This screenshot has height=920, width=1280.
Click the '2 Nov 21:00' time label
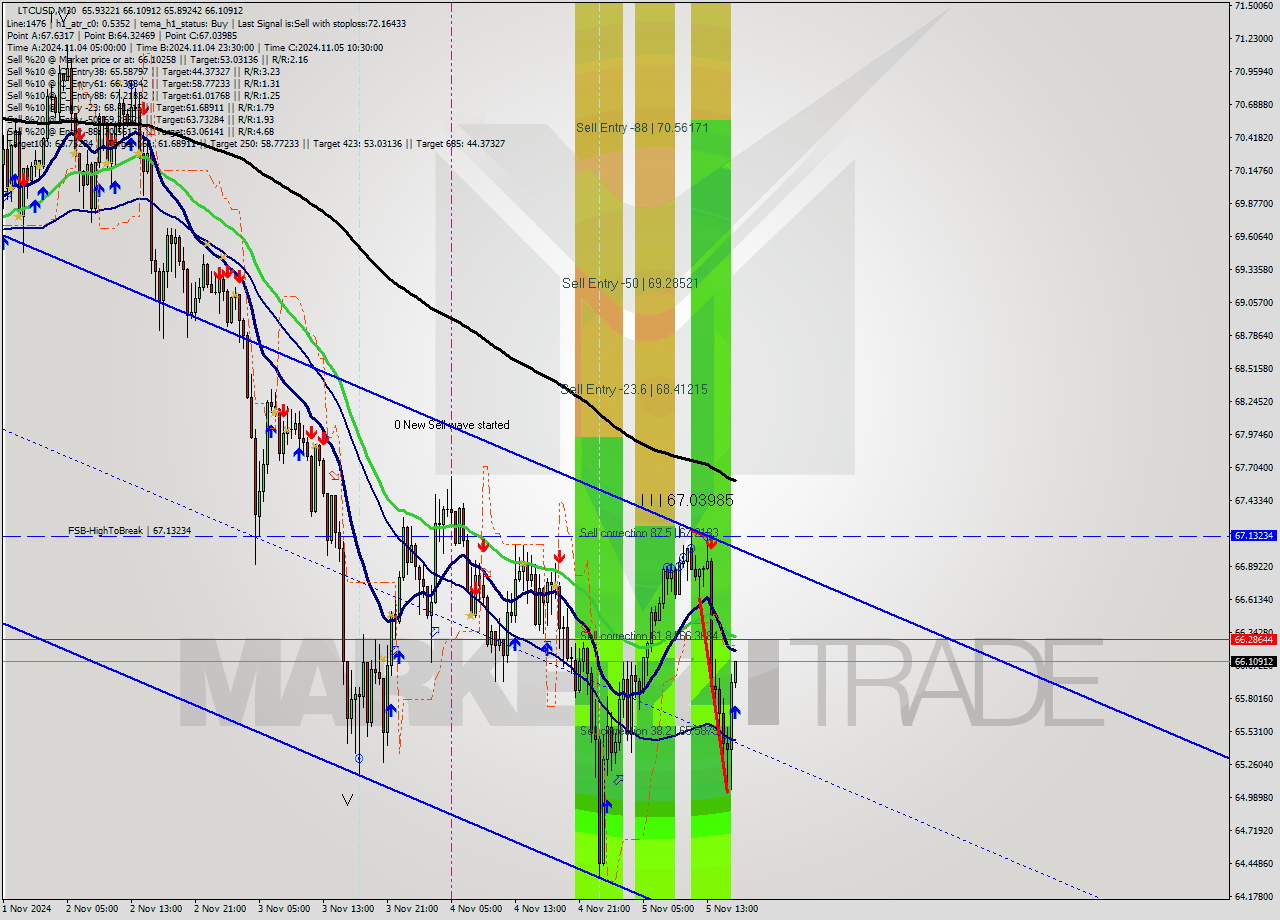tap(220, 909)
